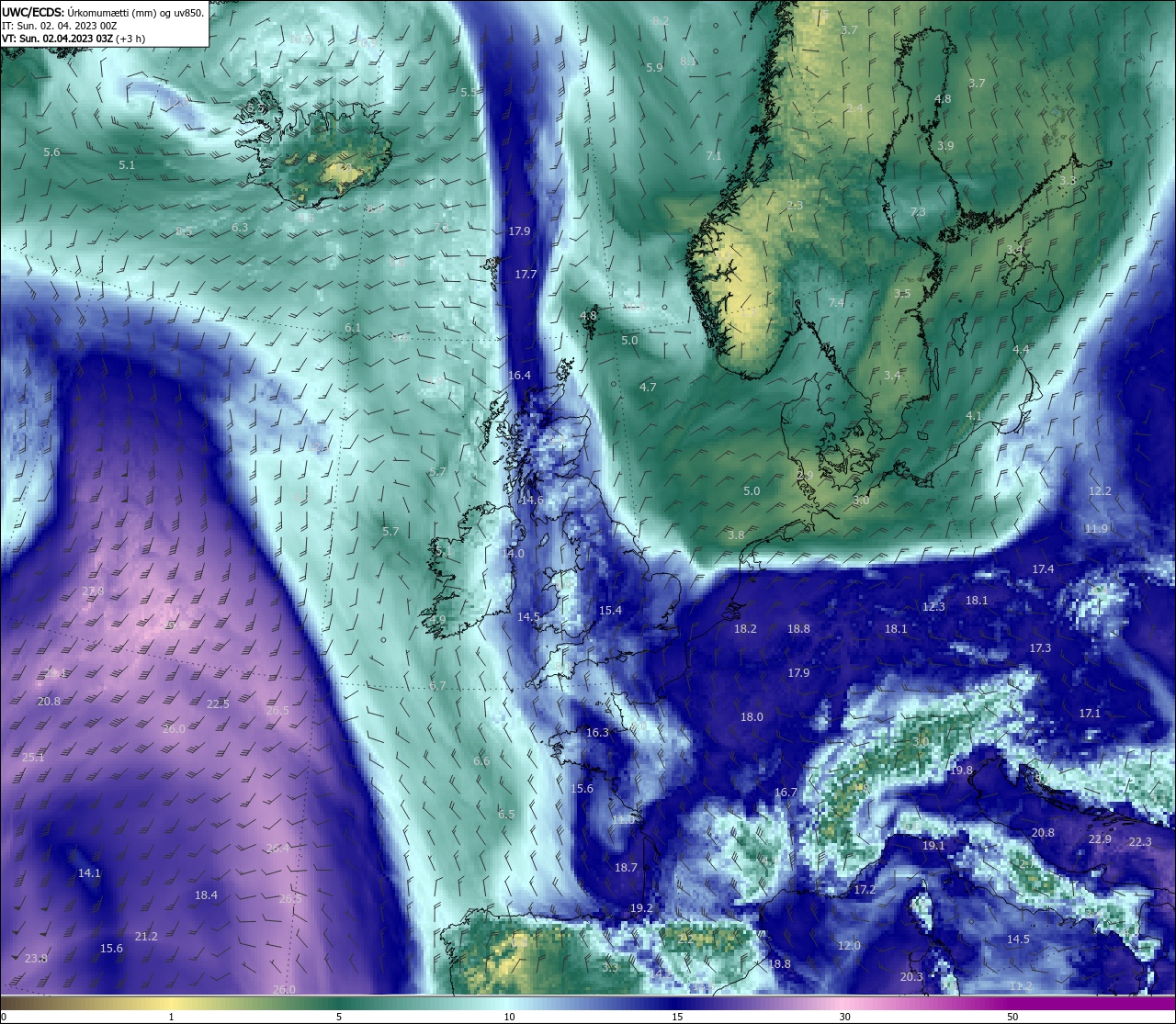Click the 3.9 value over Sweden
Screen dimensions: 1176x1024
click(945, 145)
